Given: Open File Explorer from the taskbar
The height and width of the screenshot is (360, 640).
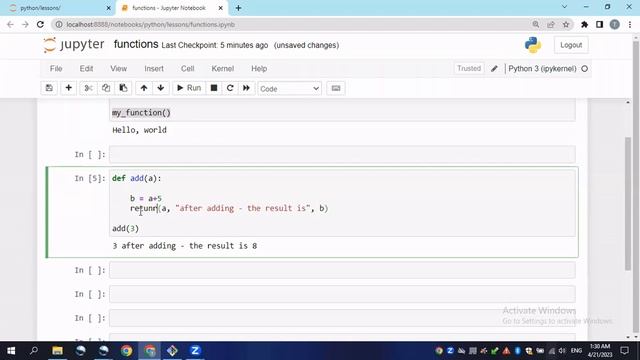Looking at the screenshot, I should click(x=57, y=351).
